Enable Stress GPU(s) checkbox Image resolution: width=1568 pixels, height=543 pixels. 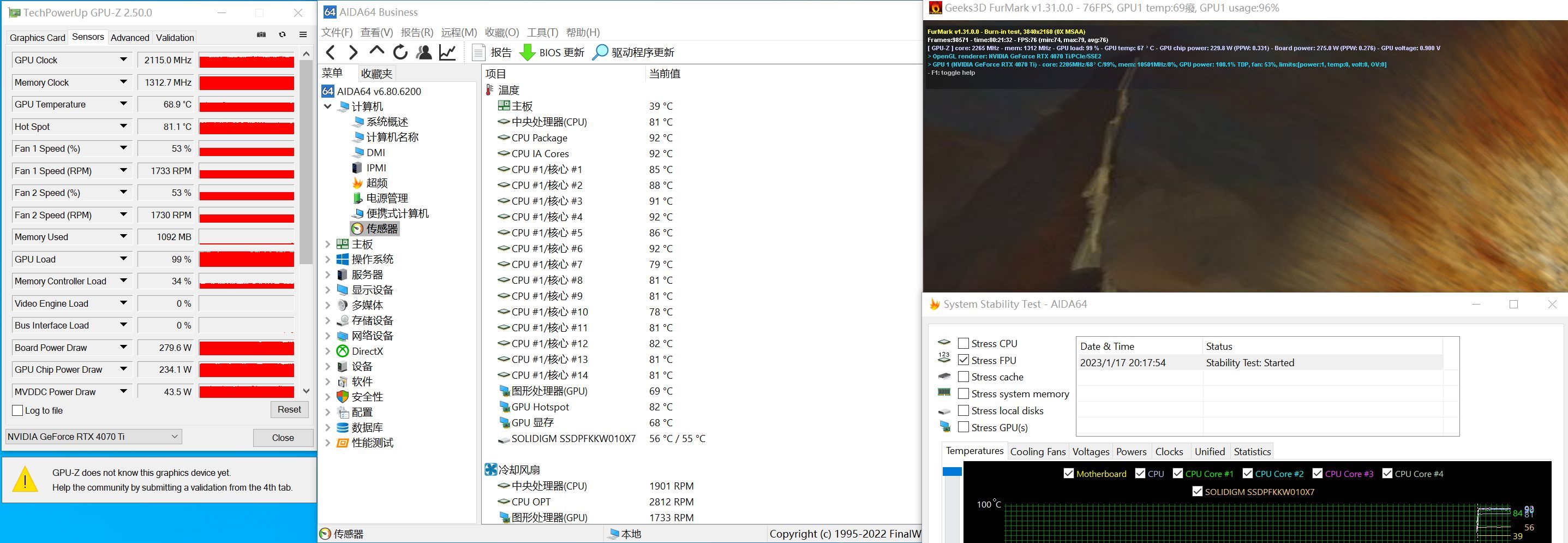963,427
